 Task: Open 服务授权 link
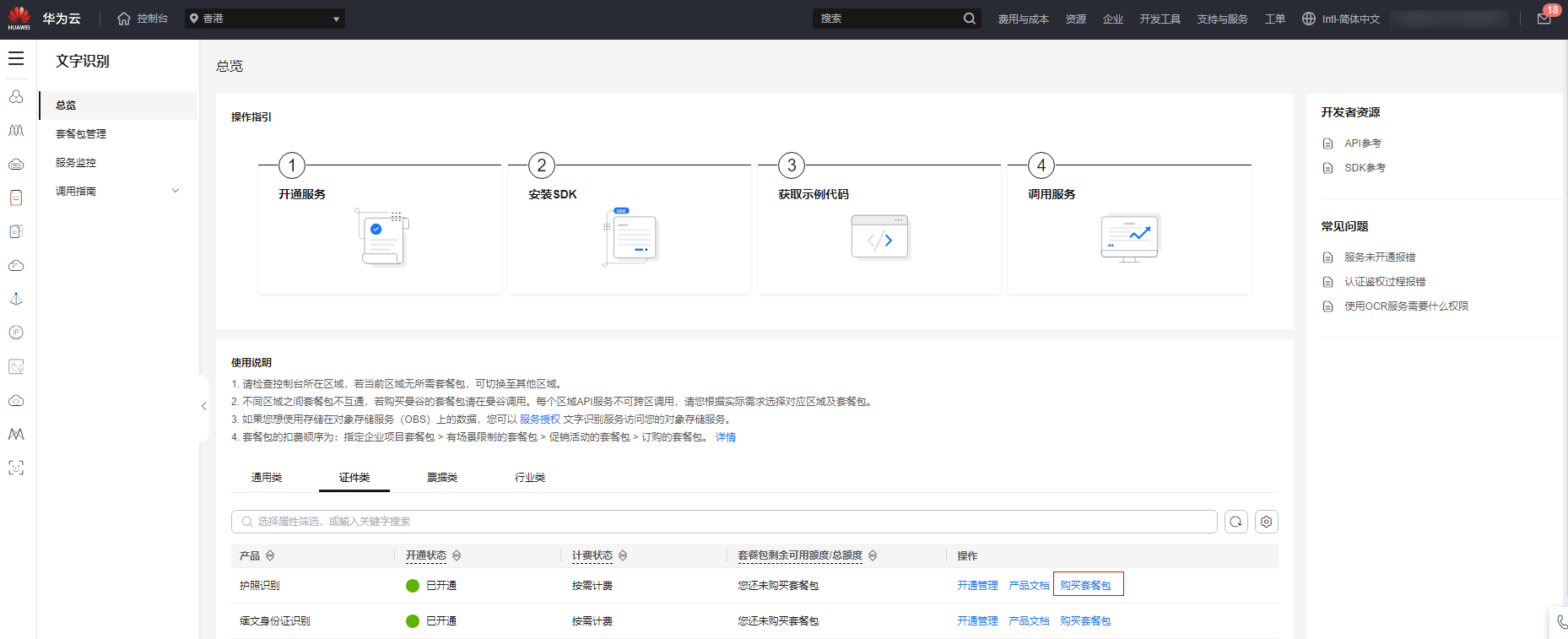click(x=539, y=420)
